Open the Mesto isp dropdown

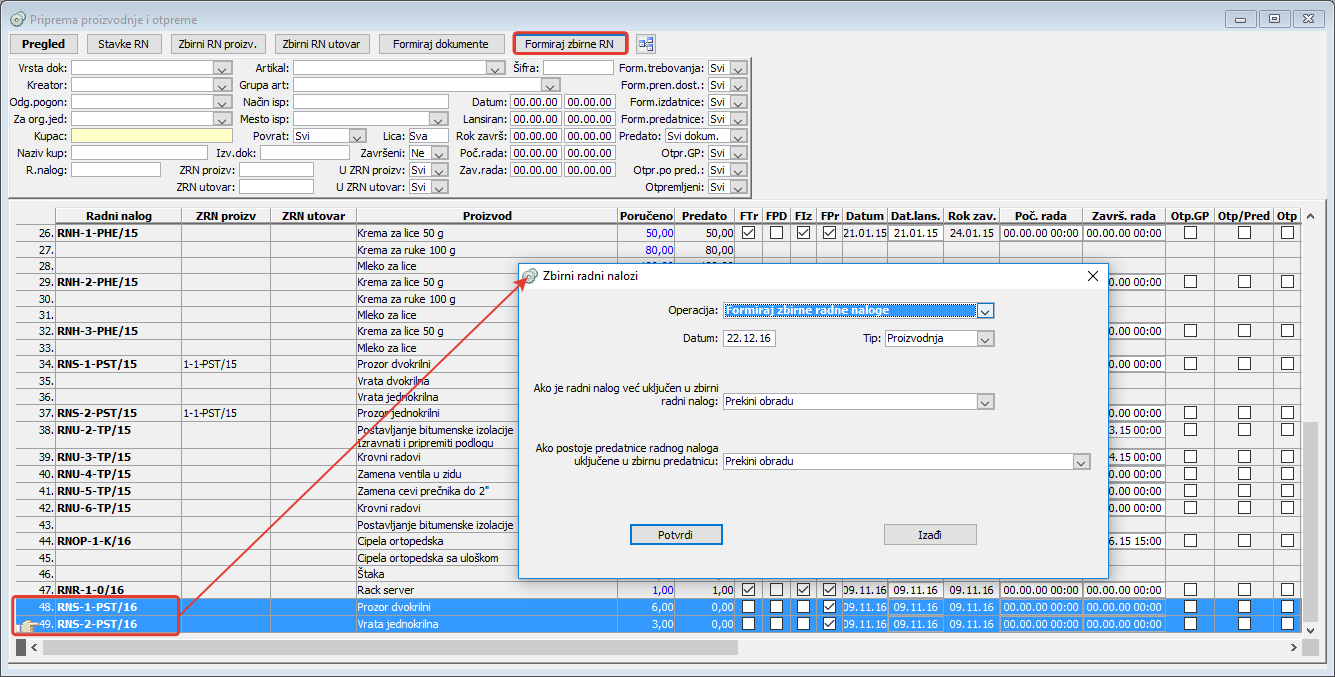click(x=438, y=119)
